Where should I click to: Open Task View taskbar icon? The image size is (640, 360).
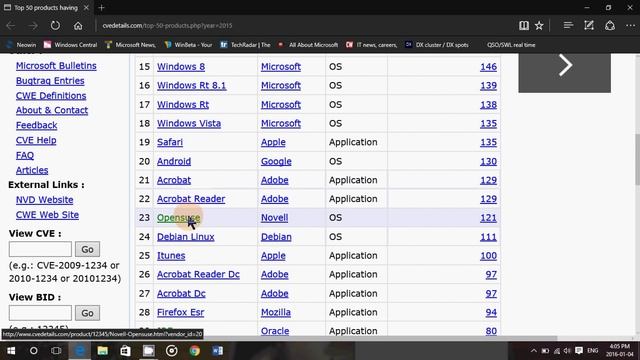(x=56, y=351)
